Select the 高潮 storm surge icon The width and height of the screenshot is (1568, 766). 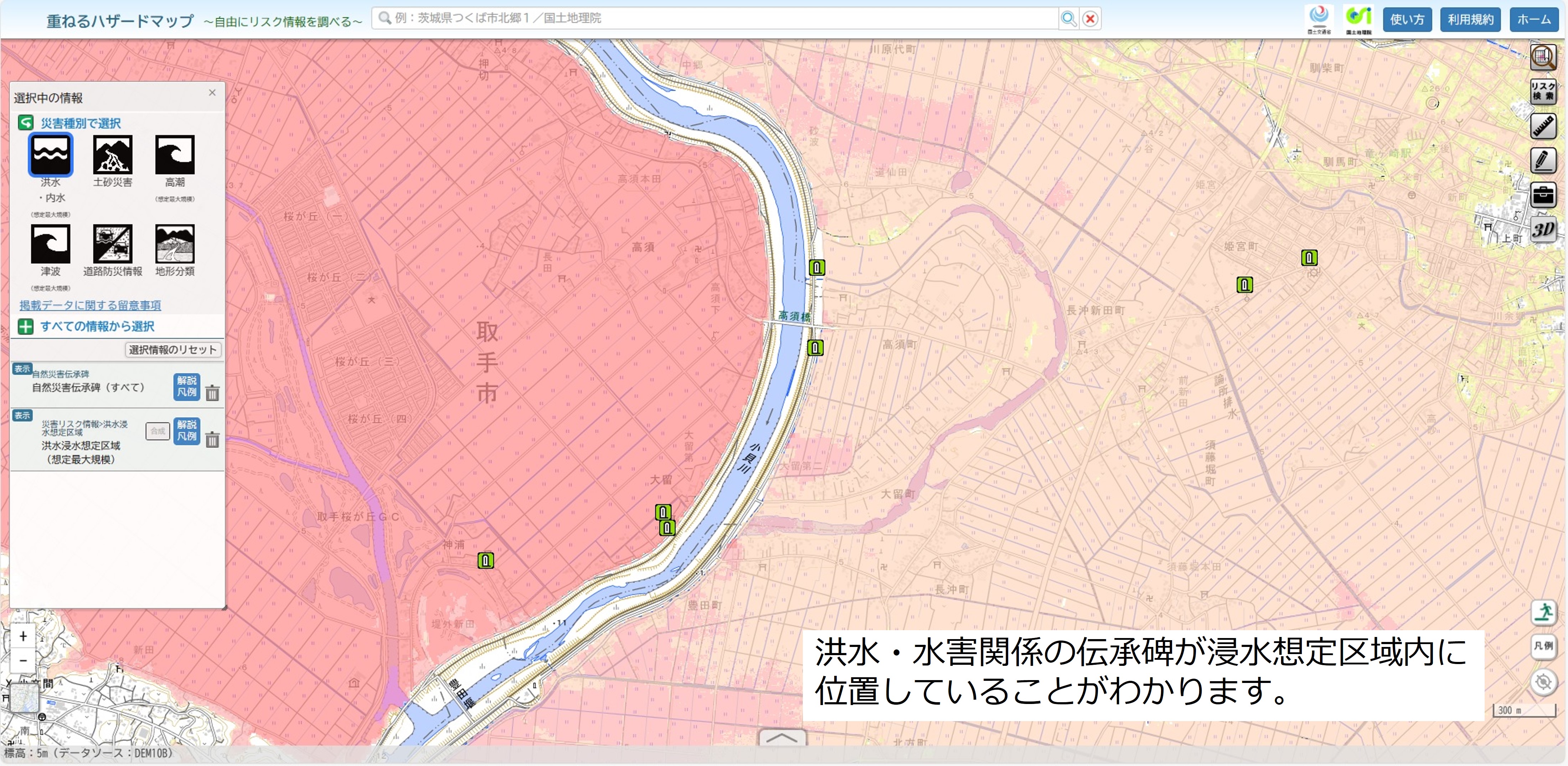175,155
